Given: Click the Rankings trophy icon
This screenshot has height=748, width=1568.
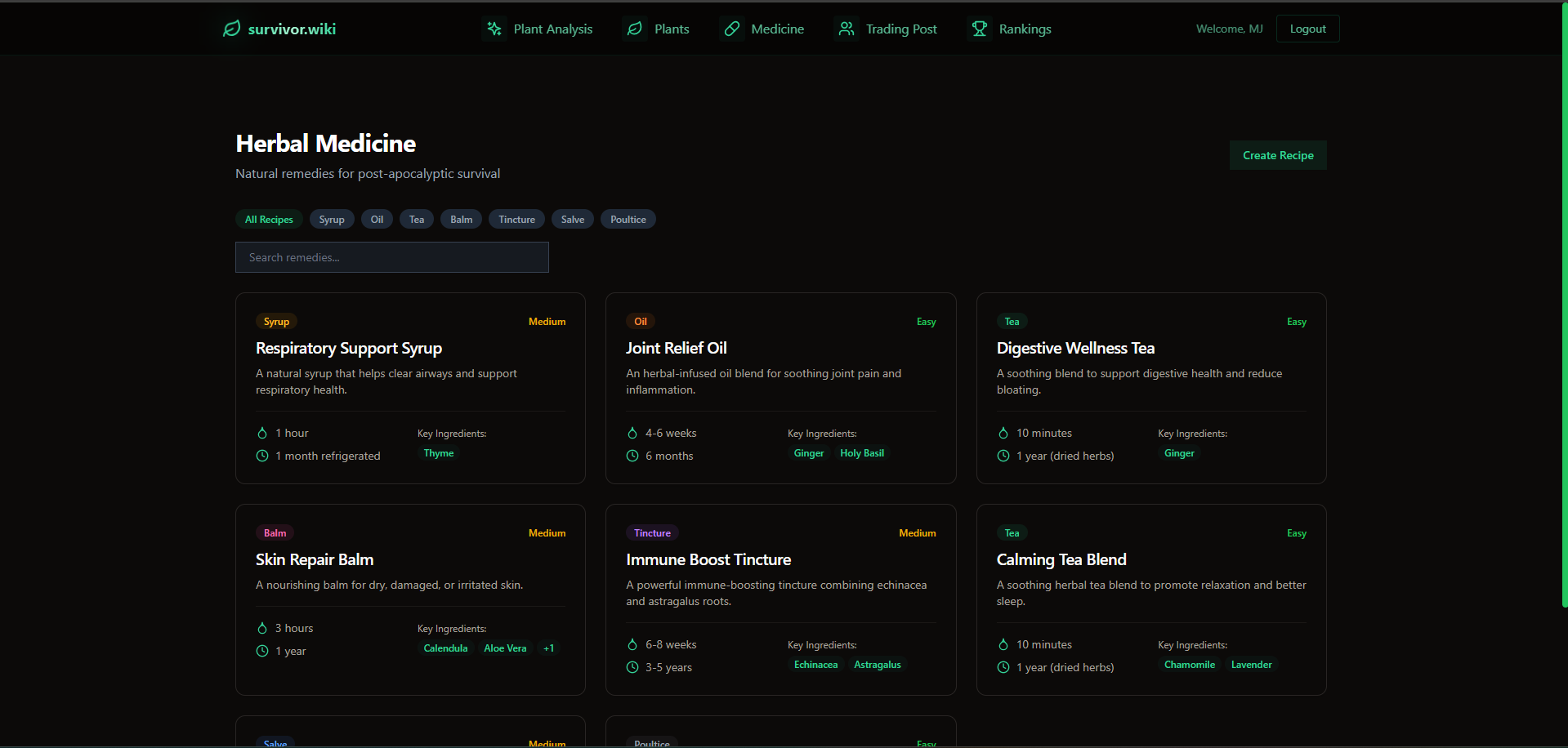Looking at the screenshot, I should [x=980, y=29].
